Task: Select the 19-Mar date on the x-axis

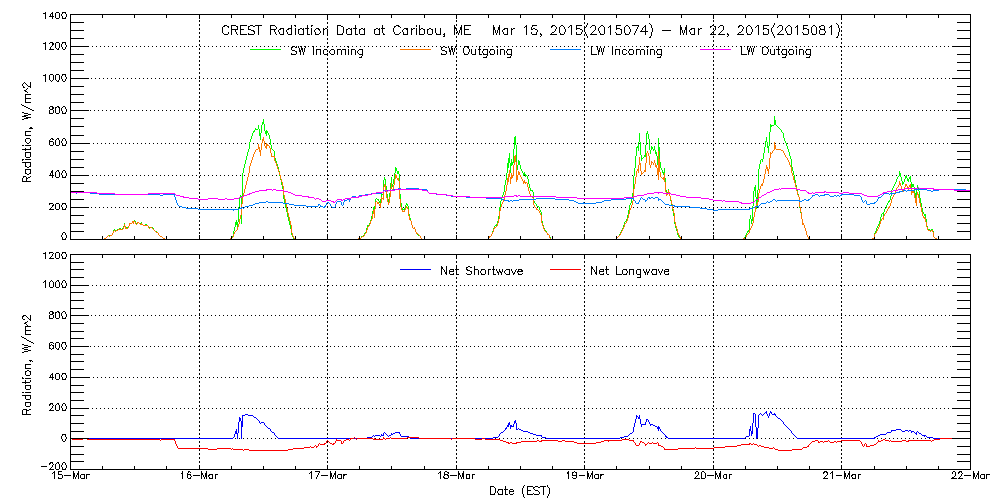Action: pyautogui.click(x=584, y=476)
